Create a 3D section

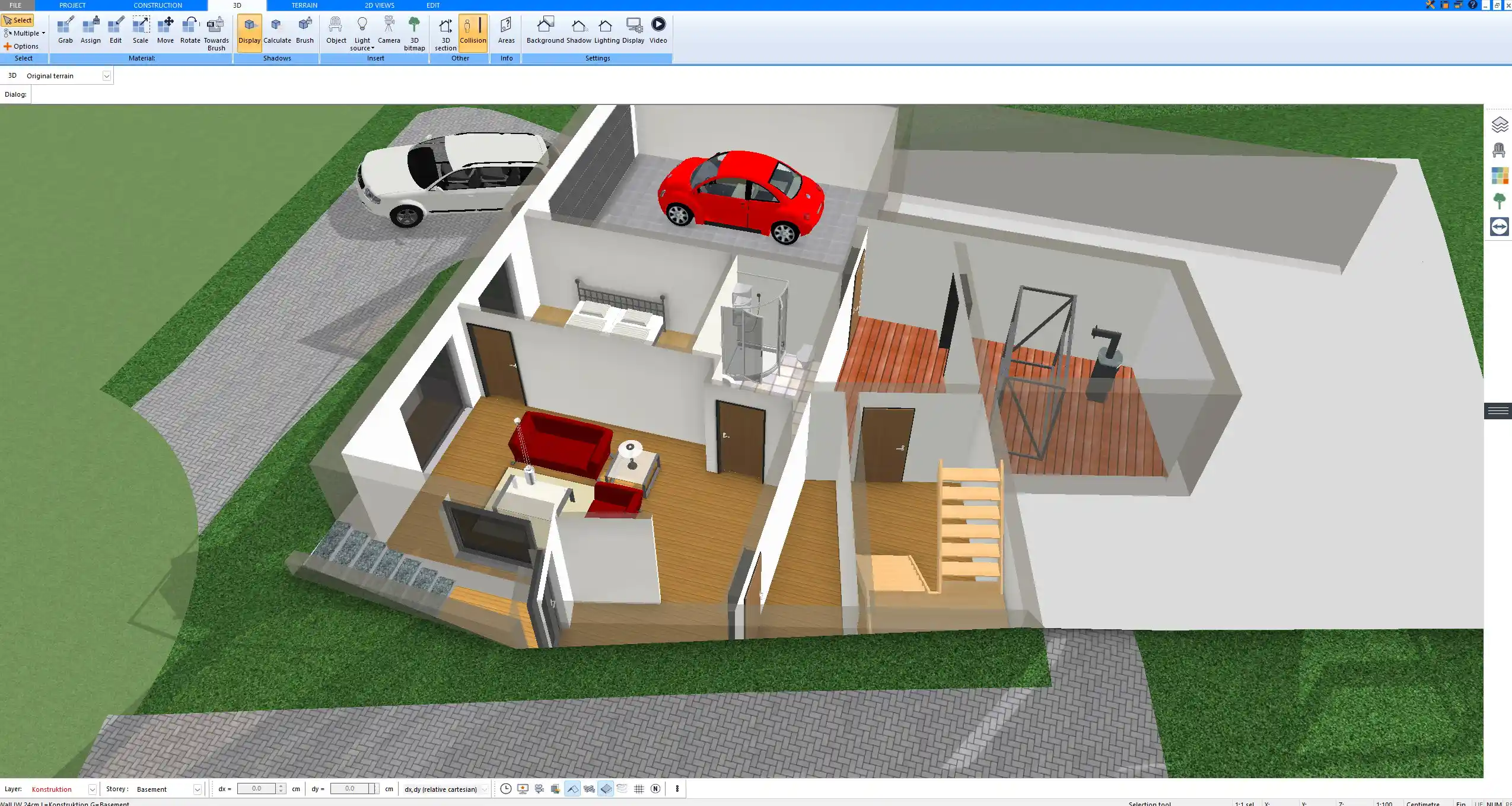coord(444,31)
